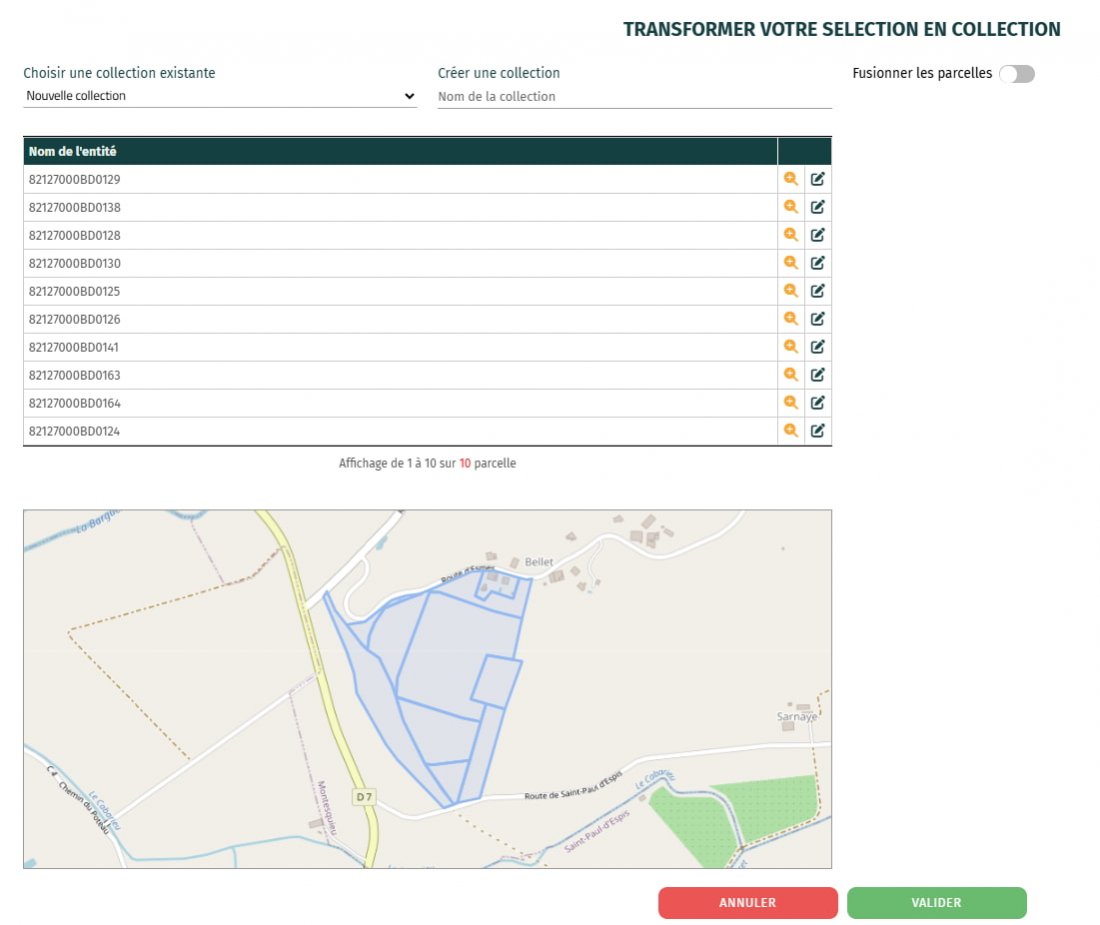Screen dimensions: 1100x925
Task: Click the Bellet label on the map
Action: [538, 562]
